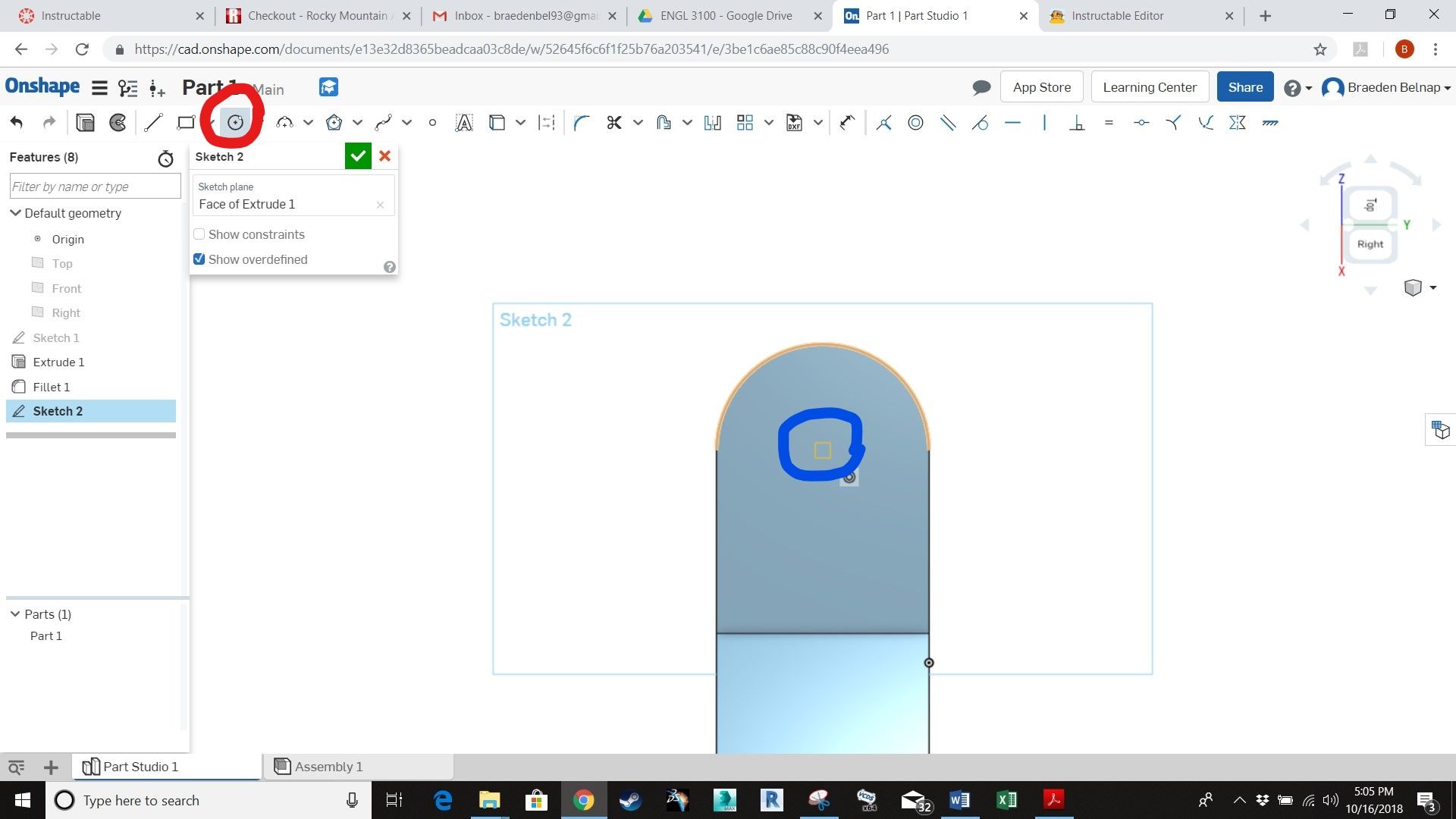Switch to the Assembly 1 tab
The height and width of the screenshot is (819, 1456).
point(329,766)
